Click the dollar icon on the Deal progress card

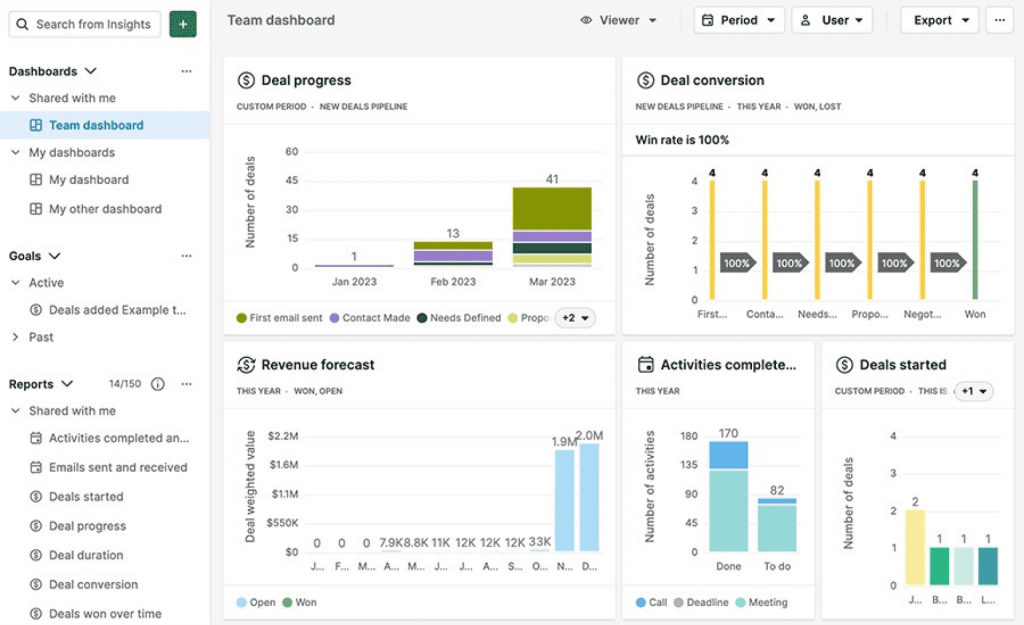click(244, 80)
